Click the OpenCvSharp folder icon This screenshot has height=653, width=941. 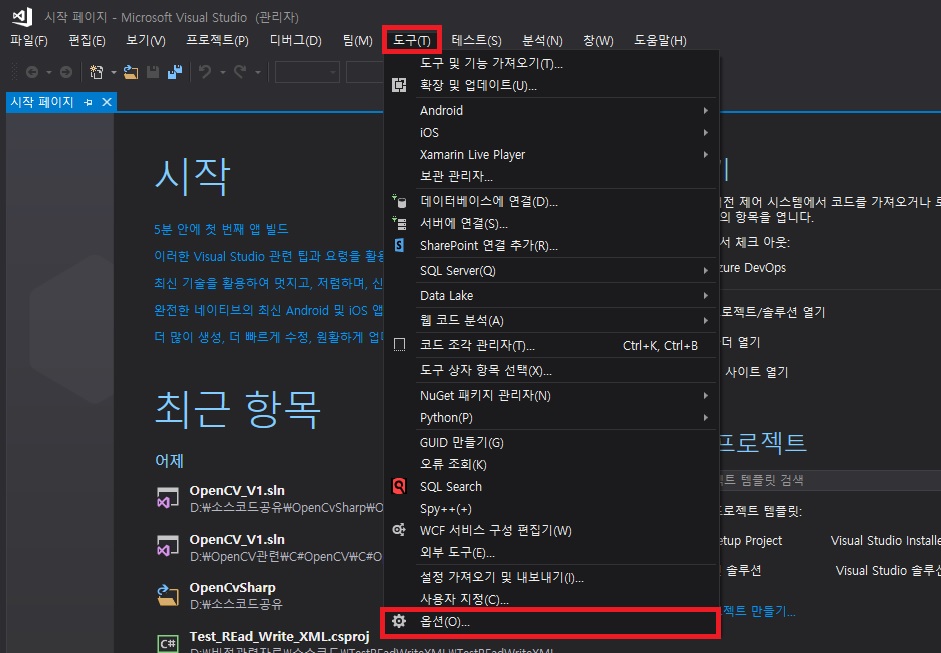(x=168, y=595)
